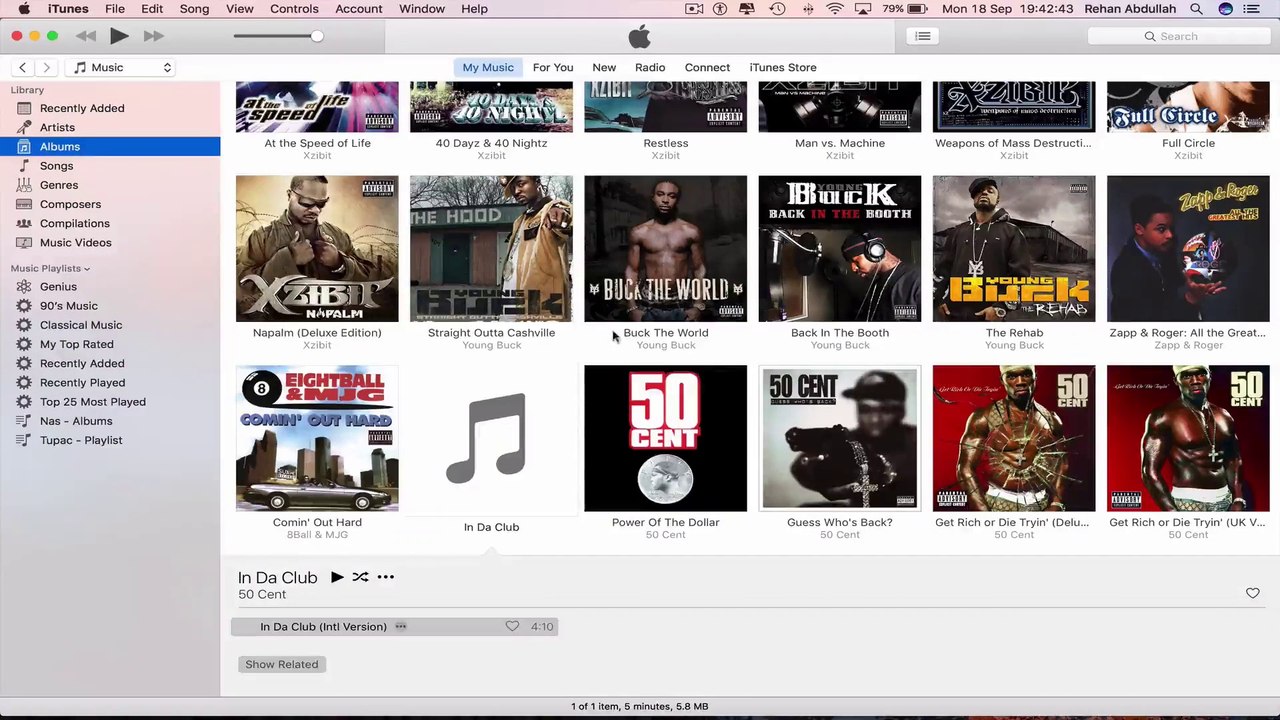Click the Show Related button
This screenshot has width=1280, height=720.
tap(282, 664)
